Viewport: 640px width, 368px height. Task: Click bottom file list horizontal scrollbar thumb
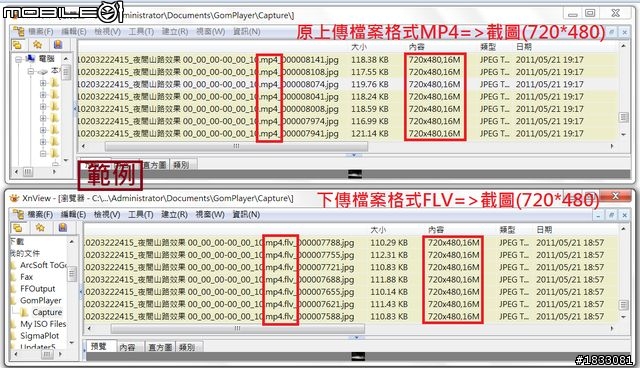[237, 328]
